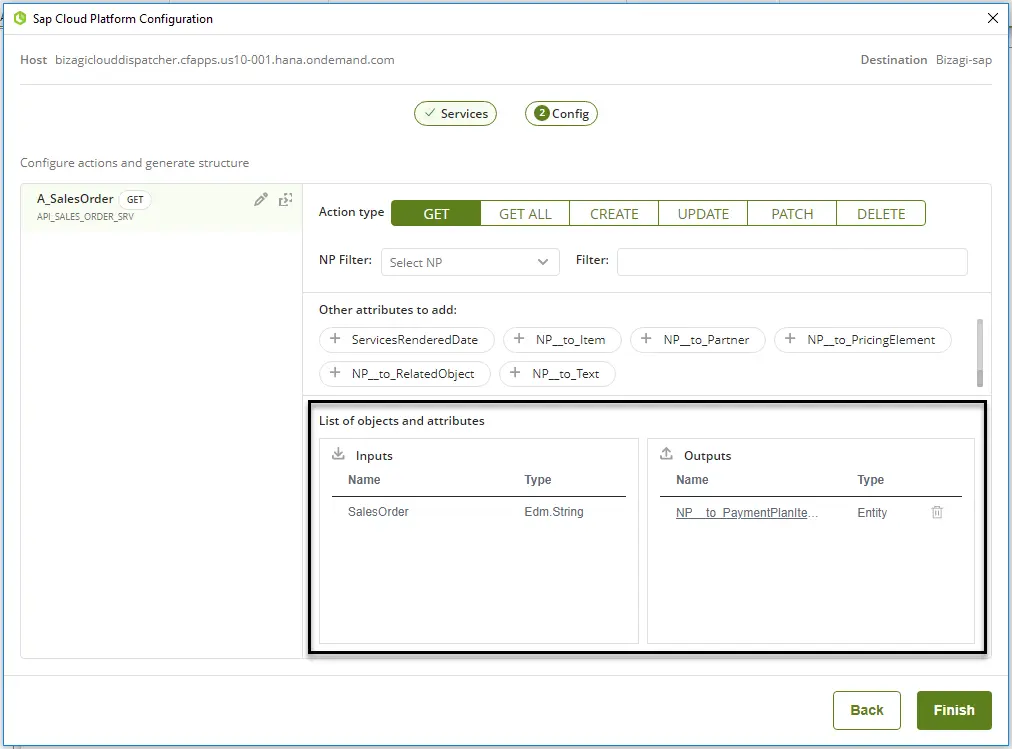
Task: Add the NP__to_Text attribute
Action: (557, 374)
